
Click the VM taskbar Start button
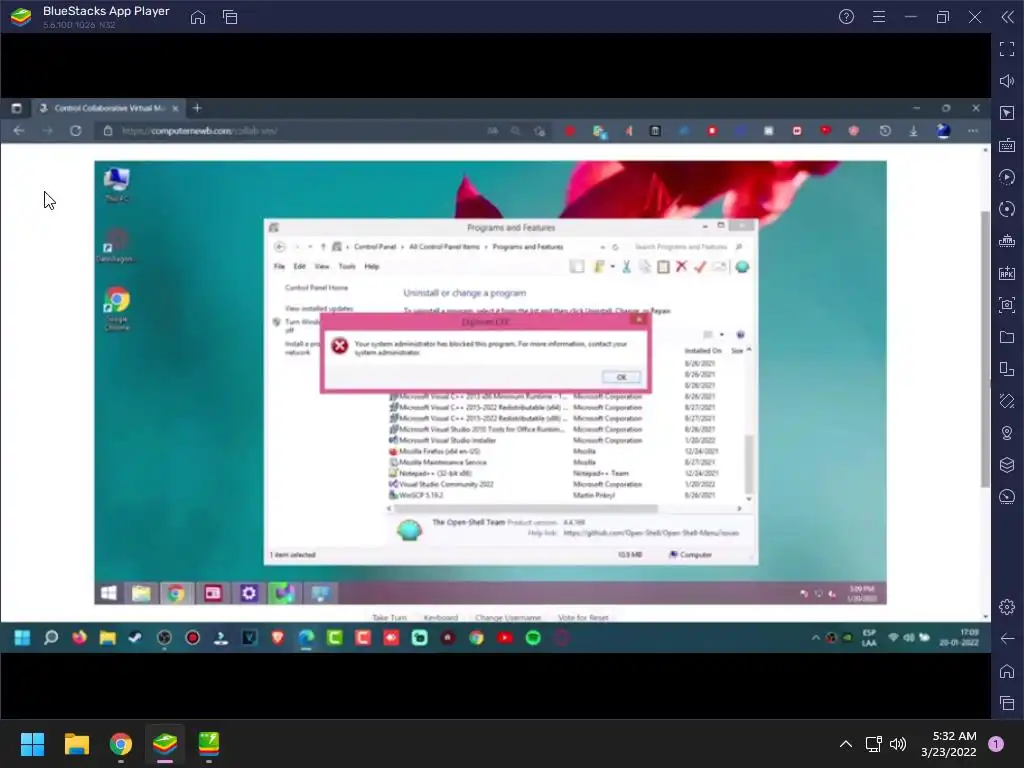coord(108,593)
